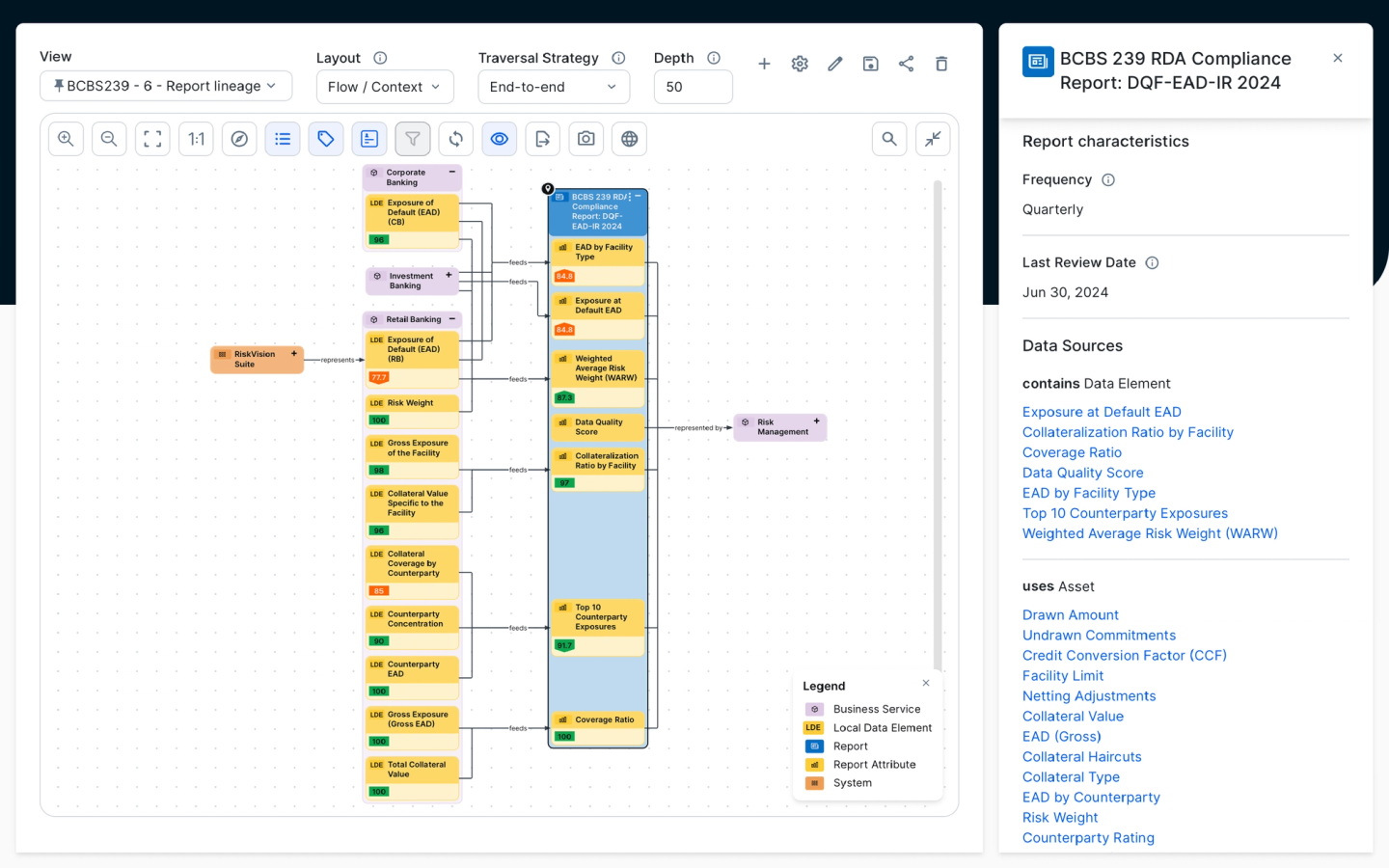Click the share view icon
This screenshot has width=1389, height=868.
point(906,64)
